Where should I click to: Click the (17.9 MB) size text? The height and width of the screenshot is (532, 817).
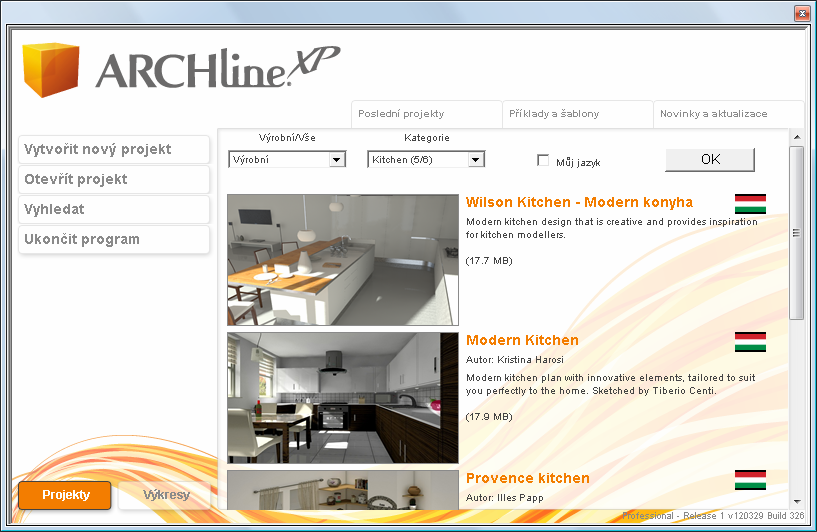click(489, 417)
